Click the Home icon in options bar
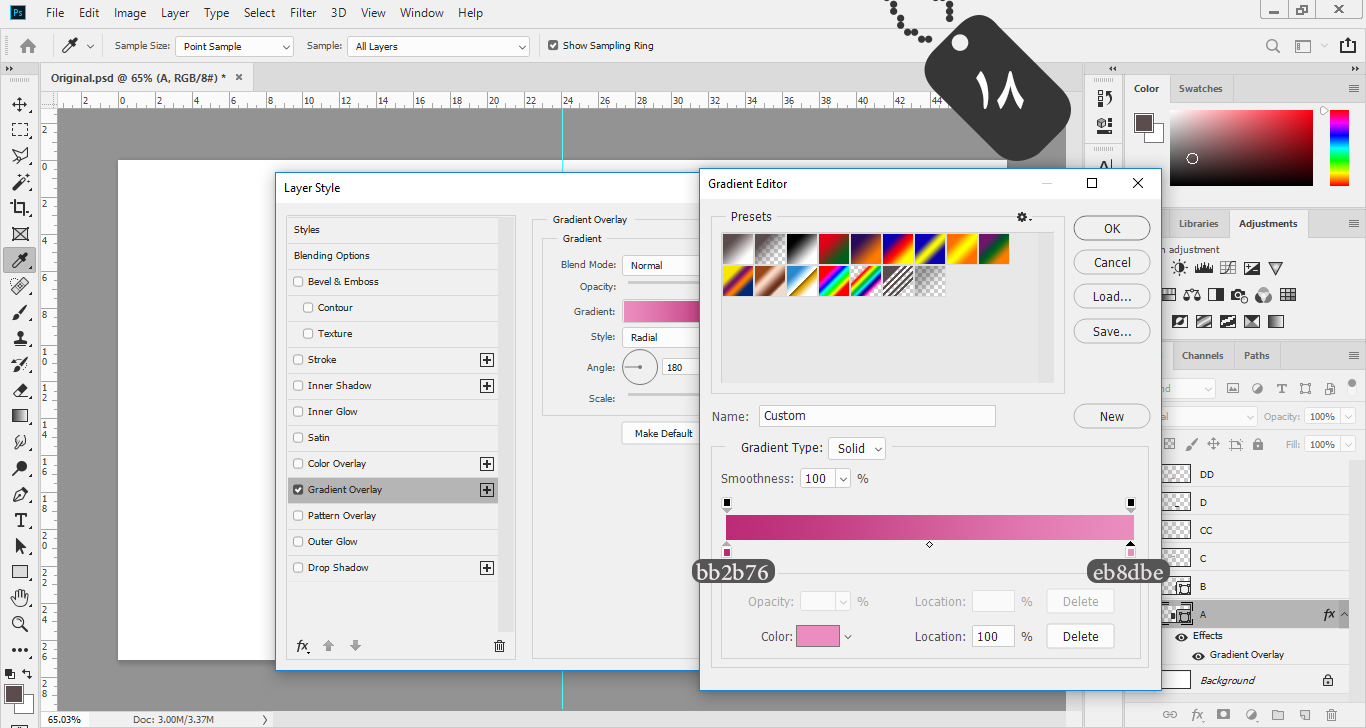This screenshot has width=1366, height=728. [28, 46]
